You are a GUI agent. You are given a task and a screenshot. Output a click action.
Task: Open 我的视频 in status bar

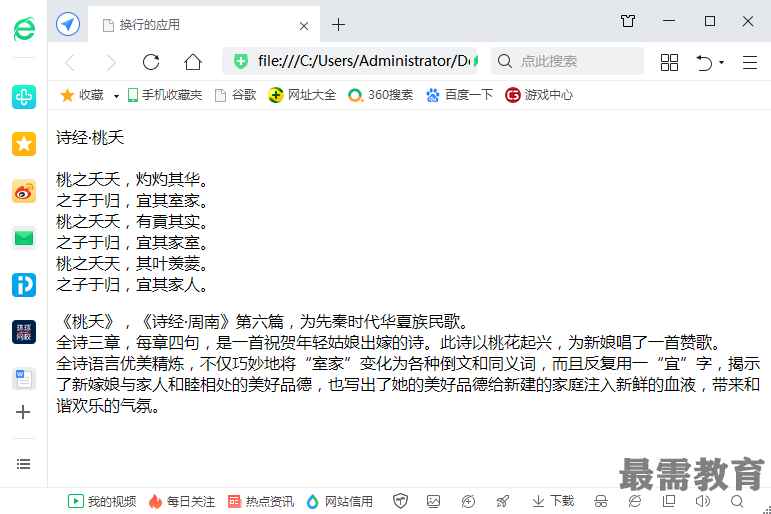[102, 501]
